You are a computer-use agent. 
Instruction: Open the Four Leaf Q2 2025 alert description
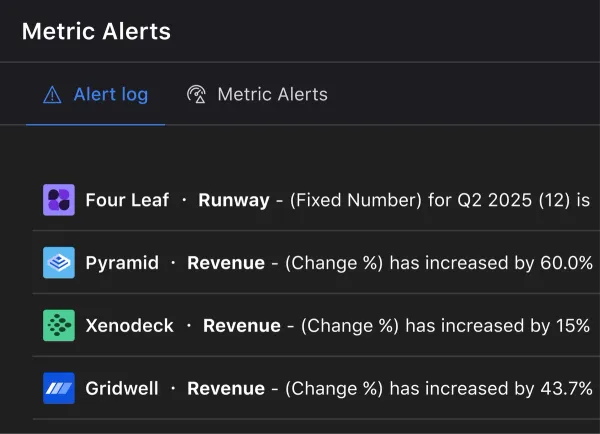(x=440, y=200)
